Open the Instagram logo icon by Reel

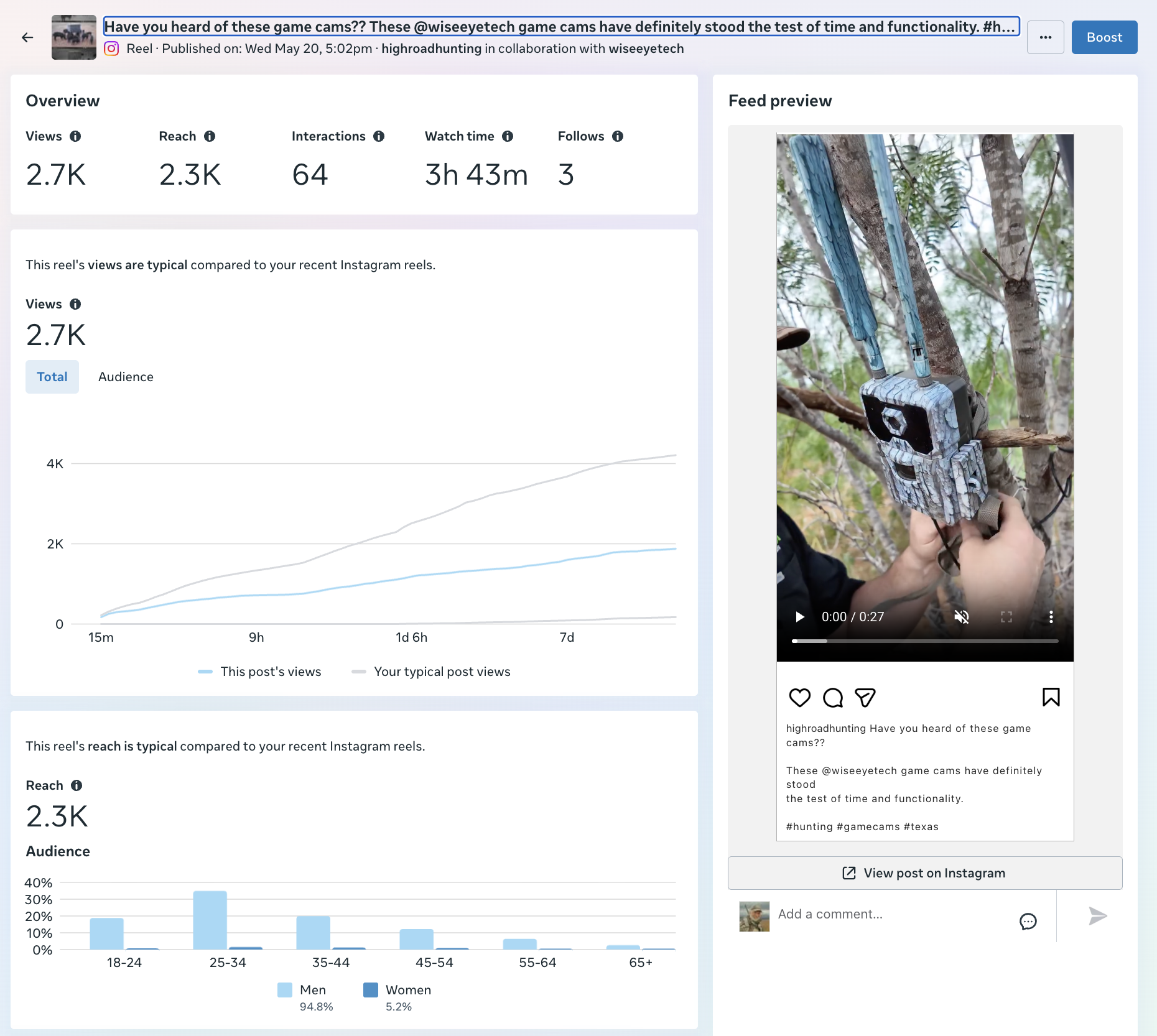click(x=111, y=49)
